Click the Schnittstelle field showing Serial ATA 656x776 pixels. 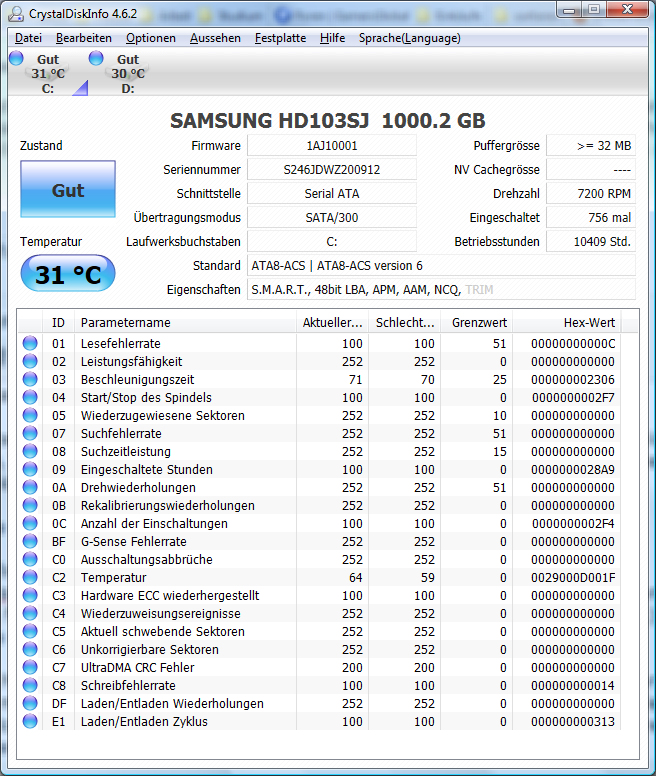point(332,194)
